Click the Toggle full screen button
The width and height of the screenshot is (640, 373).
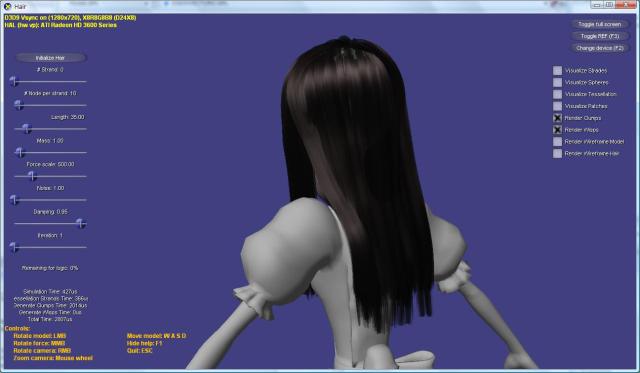599,24
